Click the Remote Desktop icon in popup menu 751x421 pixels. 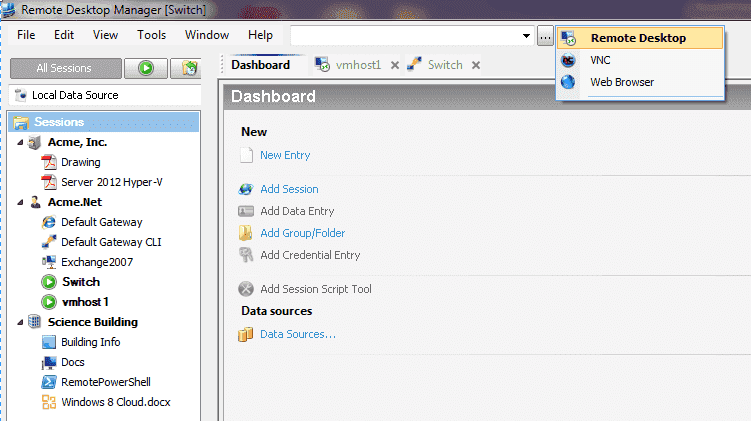(569, 38)
